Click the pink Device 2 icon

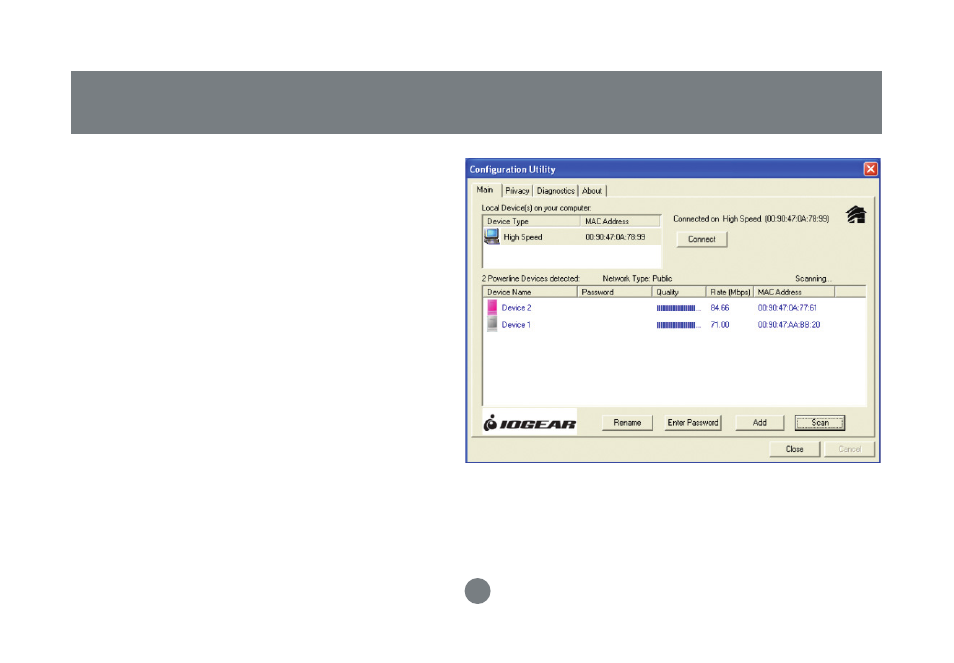tap(492, 308)
